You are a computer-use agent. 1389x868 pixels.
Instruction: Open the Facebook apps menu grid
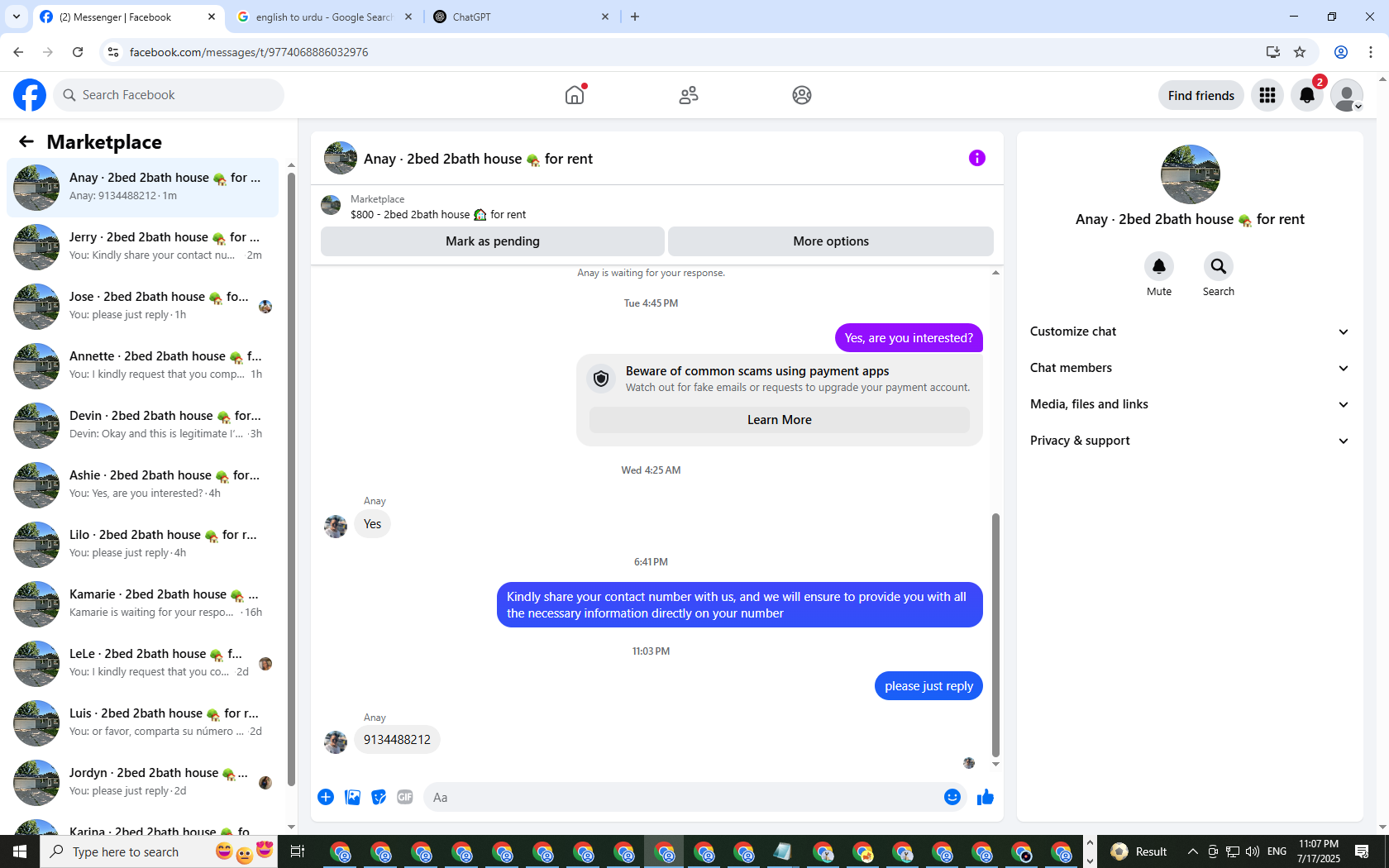pos(1267,95)
